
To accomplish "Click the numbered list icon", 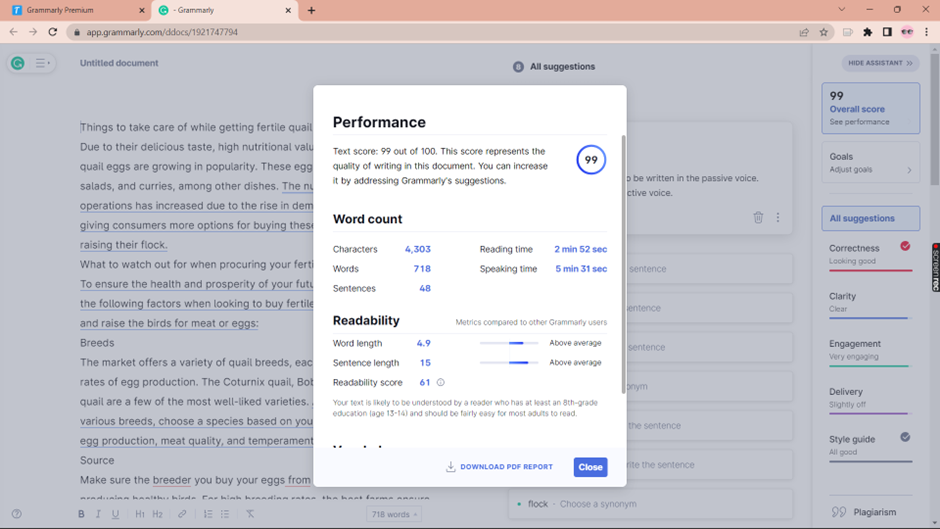I will pyautogui.click(x=207, y=514).
